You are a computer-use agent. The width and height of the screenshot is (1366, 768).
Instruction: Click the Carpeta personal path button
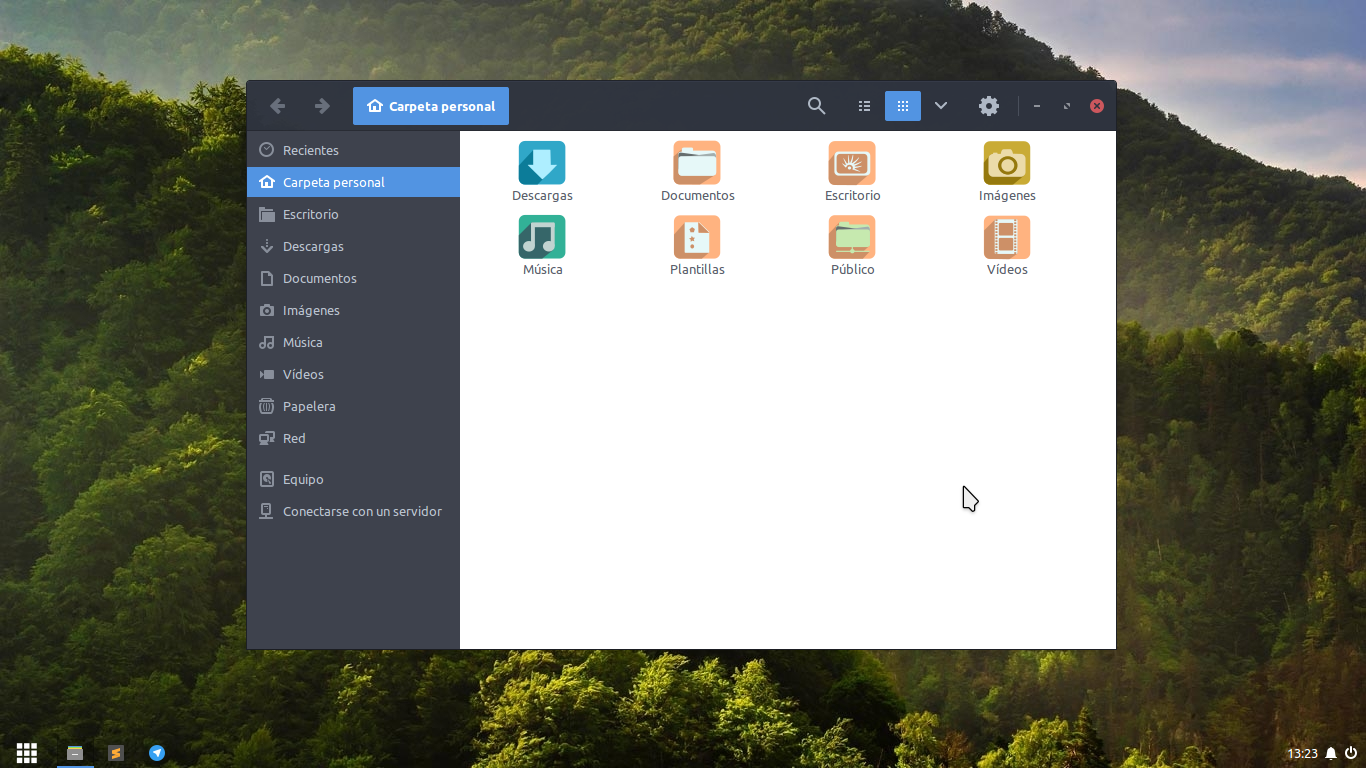(x=431, y=106)
